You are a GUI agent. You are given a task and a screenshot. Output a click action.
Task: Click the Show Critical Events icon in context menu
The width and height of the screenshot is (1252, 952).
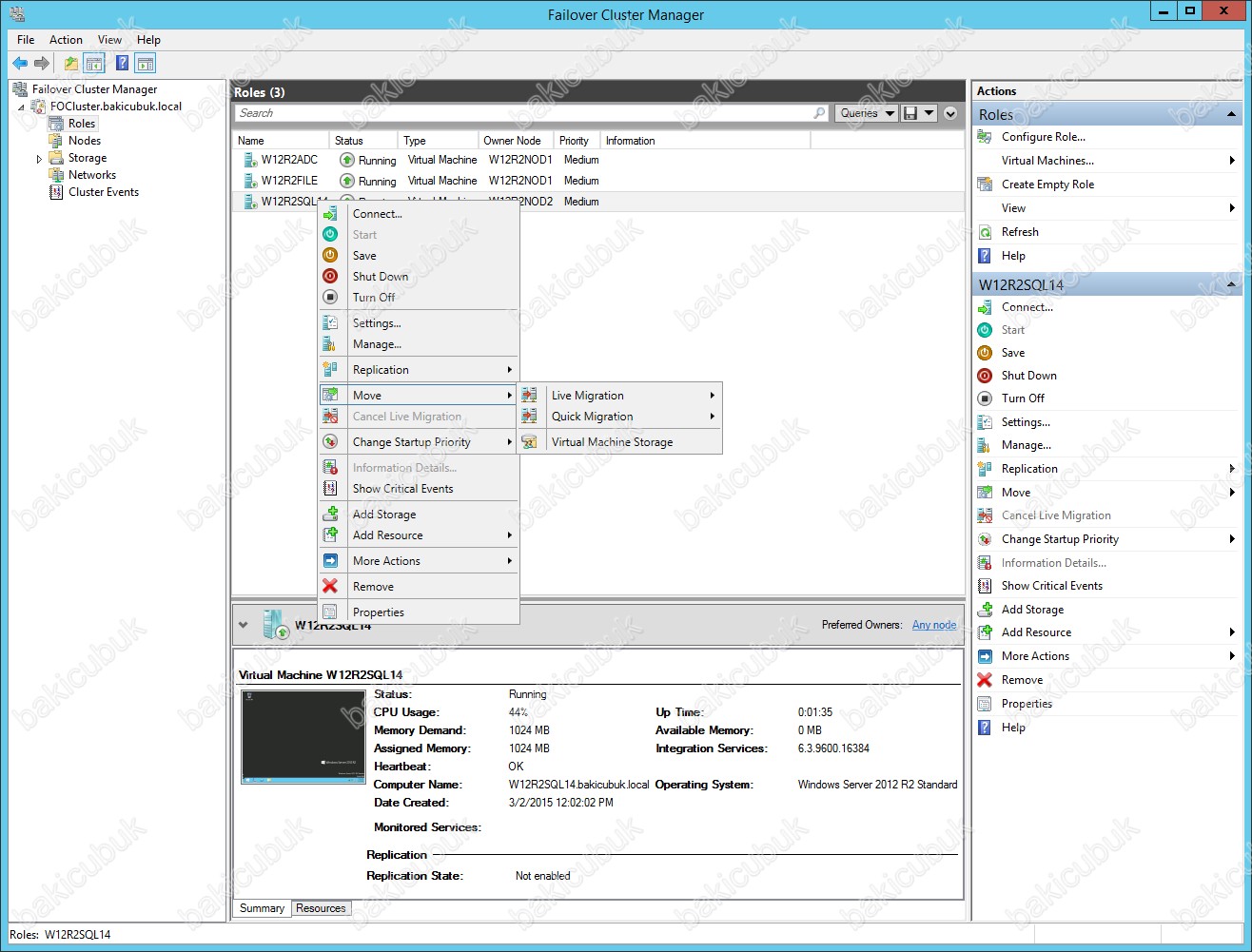tap(330, 489)
